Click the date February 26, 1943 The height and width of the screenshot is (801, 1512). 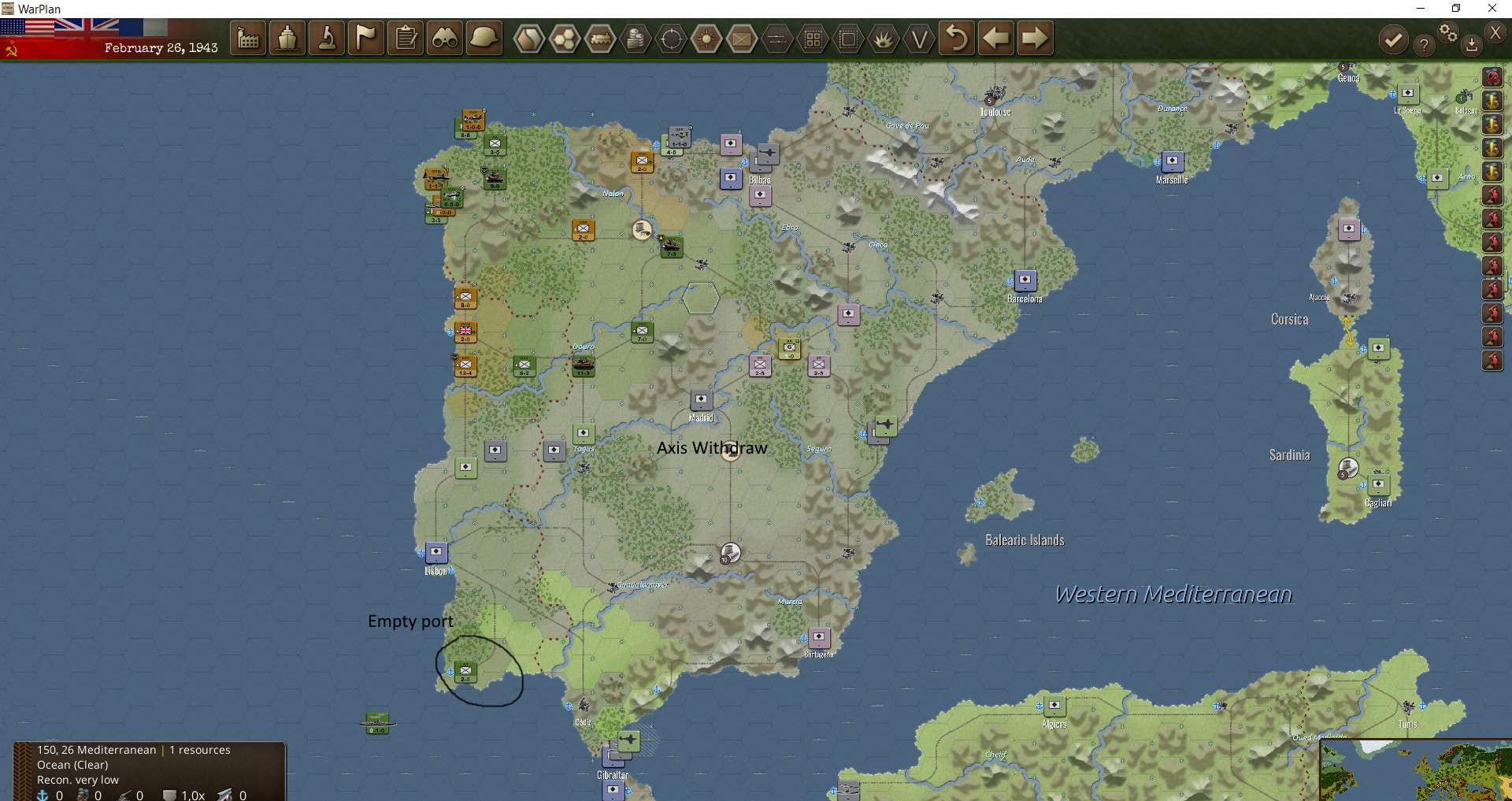(161, 48)
